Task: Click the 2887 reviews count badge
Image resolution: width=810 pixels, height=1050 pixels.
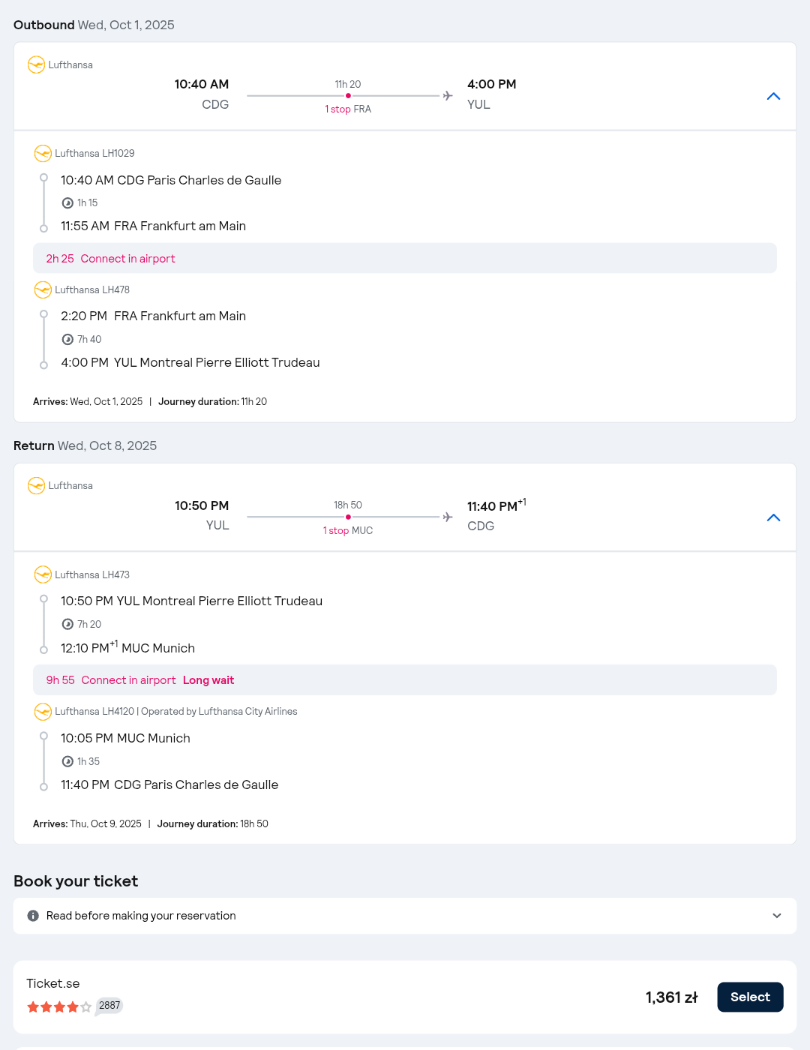Action: (x=110, y=1006)
